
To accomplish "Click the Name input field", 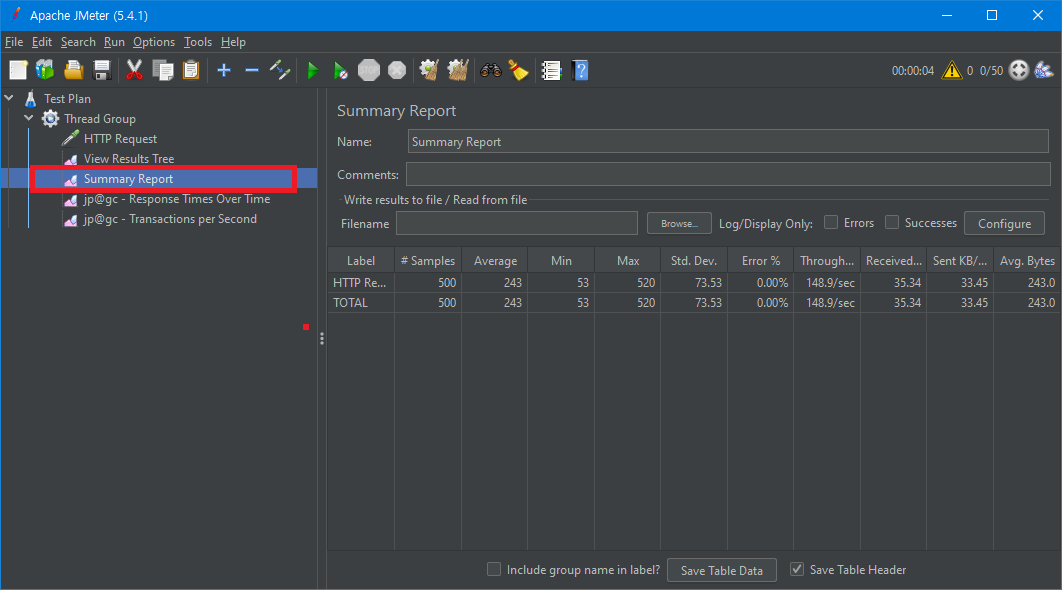I will [x=728, y=142].
